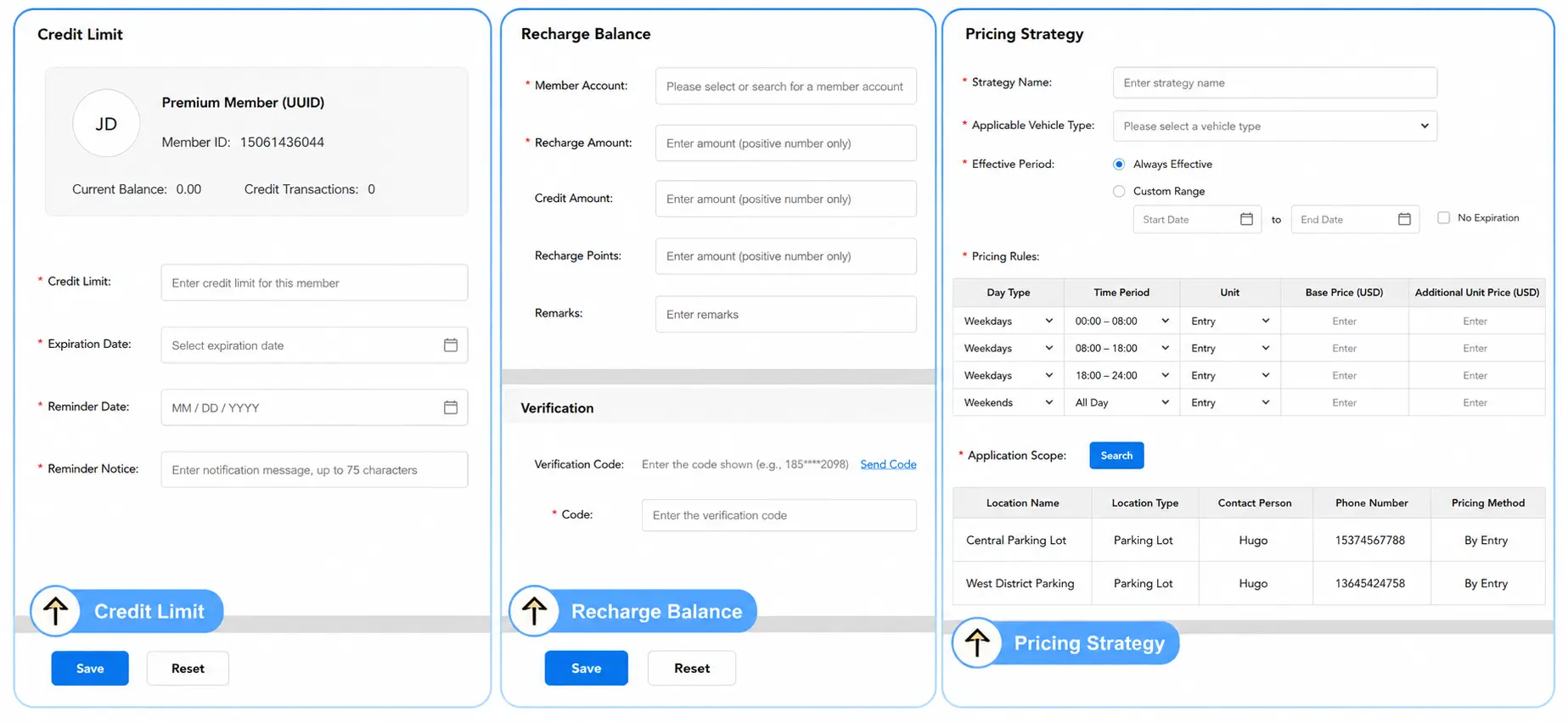Save the Credit Limit form

pyautogui.click(x=90, y=669)
